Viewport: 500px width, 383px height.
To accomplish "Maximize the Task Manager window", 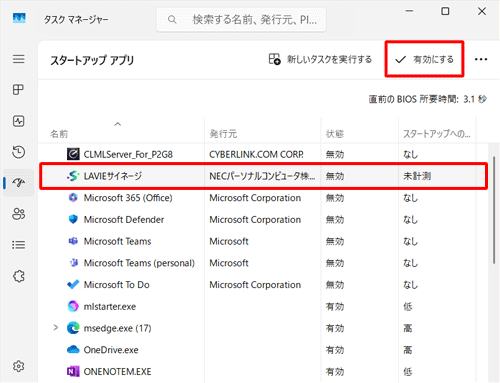I will (x=445, y=11).
